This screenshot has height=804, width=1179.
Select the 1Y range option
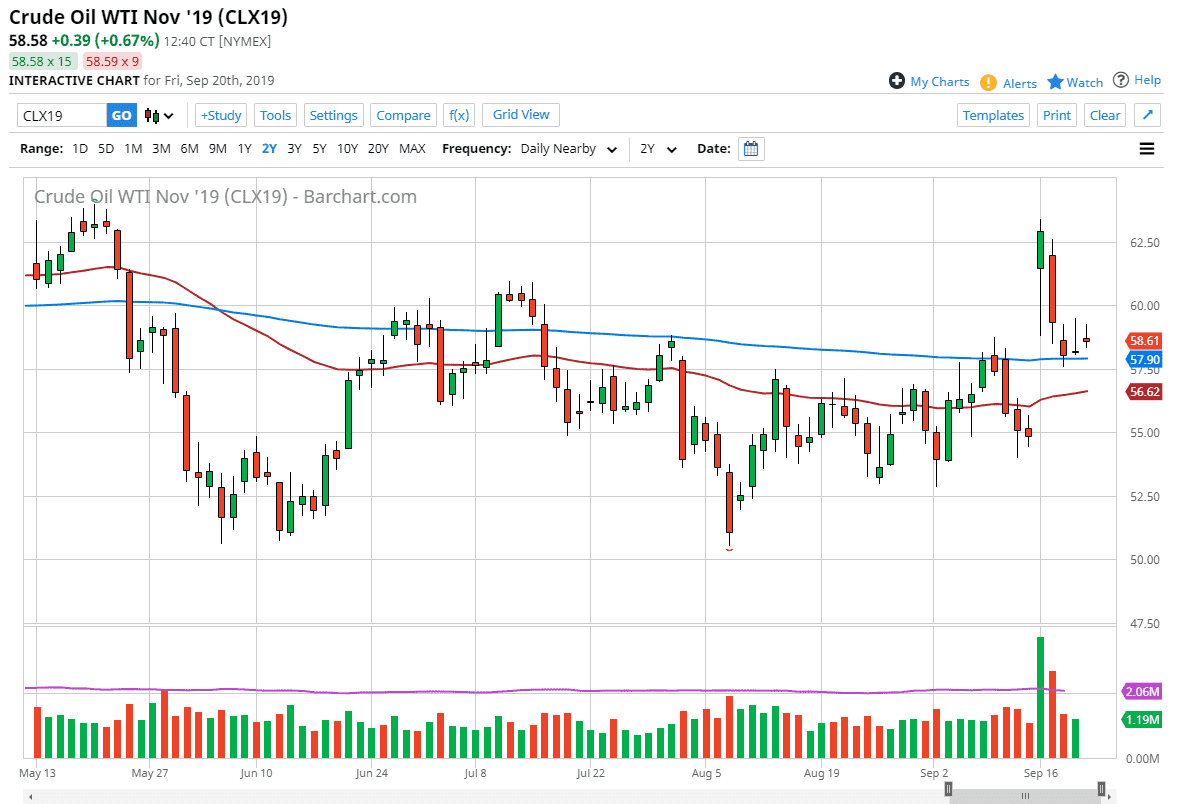coord(244,148)
